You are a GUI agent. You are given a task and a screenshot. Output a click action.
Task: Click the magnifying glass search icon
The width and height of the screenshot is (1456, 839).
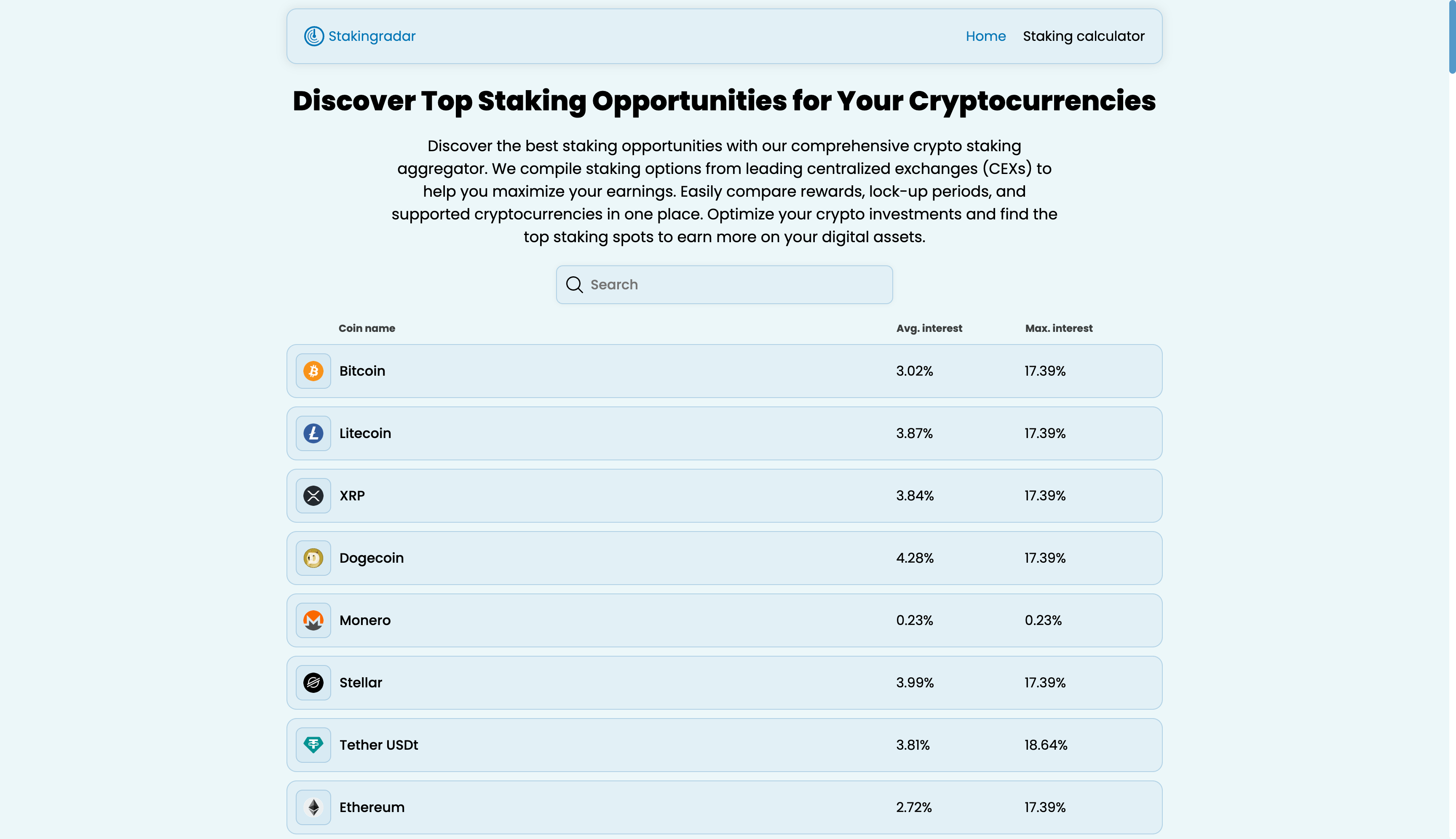574,285
